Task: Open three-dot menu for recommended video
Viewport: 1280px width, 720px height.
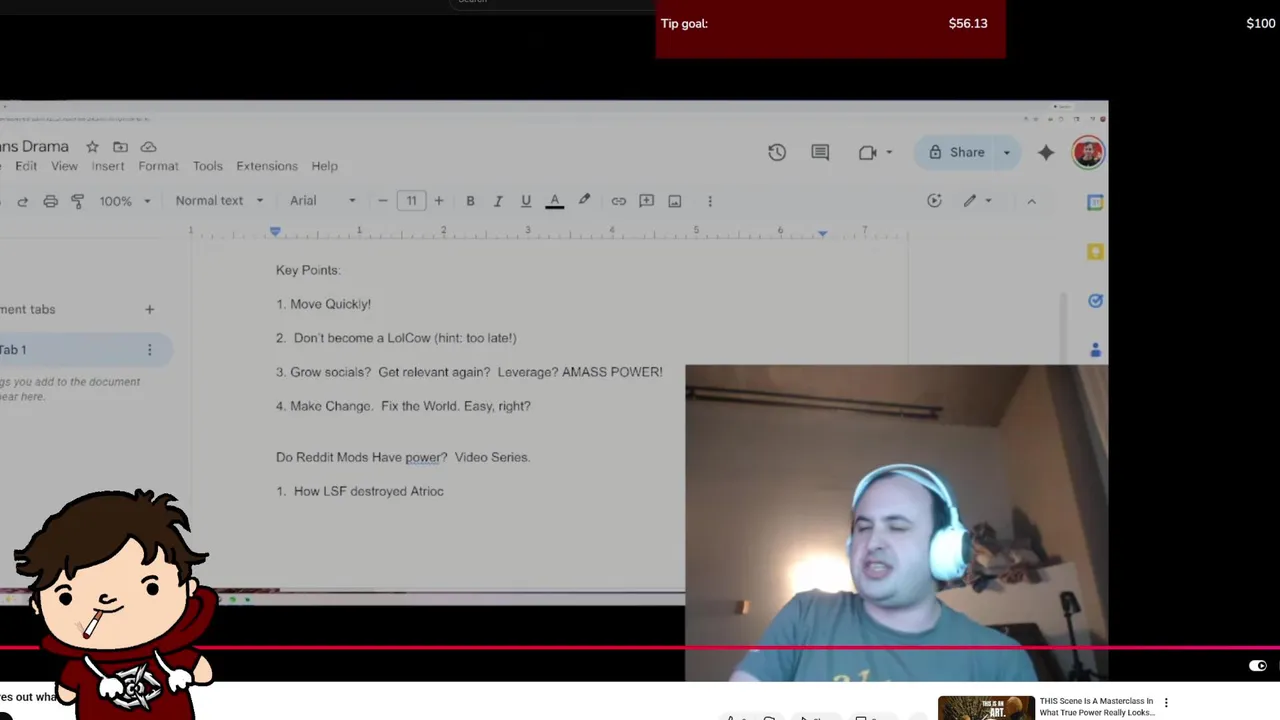Action: pyautogui.click(x=1165, y=703)
